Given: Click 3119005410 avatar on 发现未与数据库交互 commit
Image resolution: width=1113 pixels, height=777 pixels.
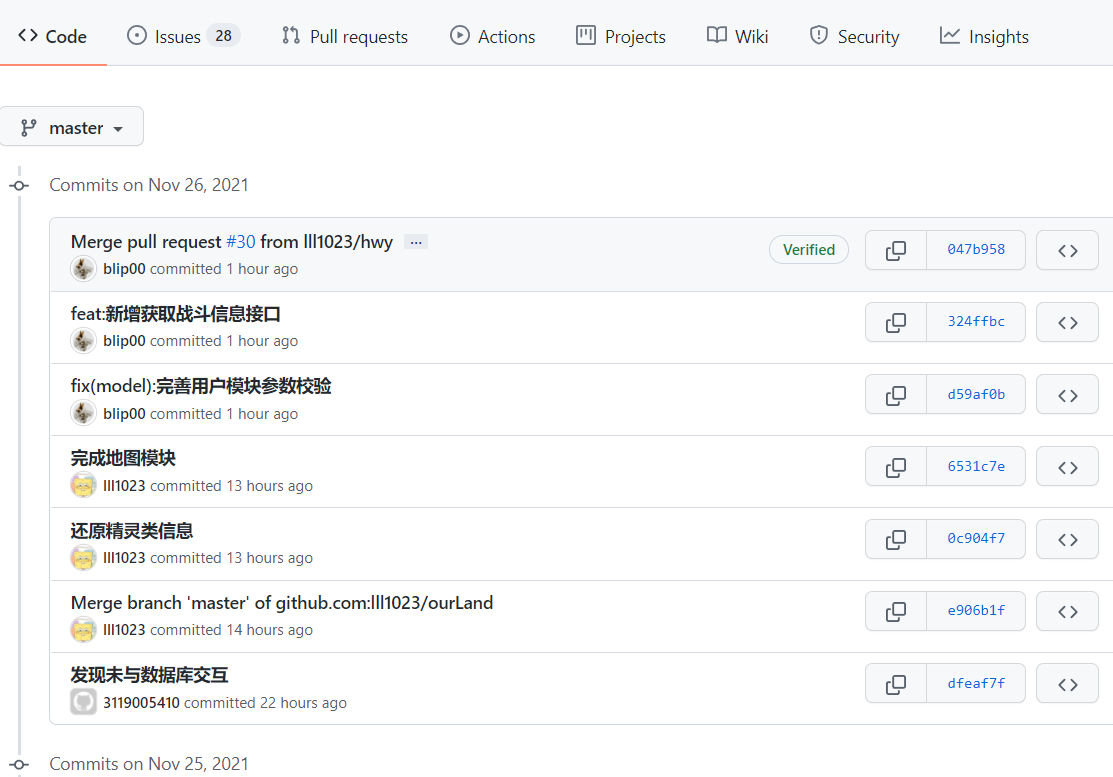Looking at the screenshot, I should 83,702.
